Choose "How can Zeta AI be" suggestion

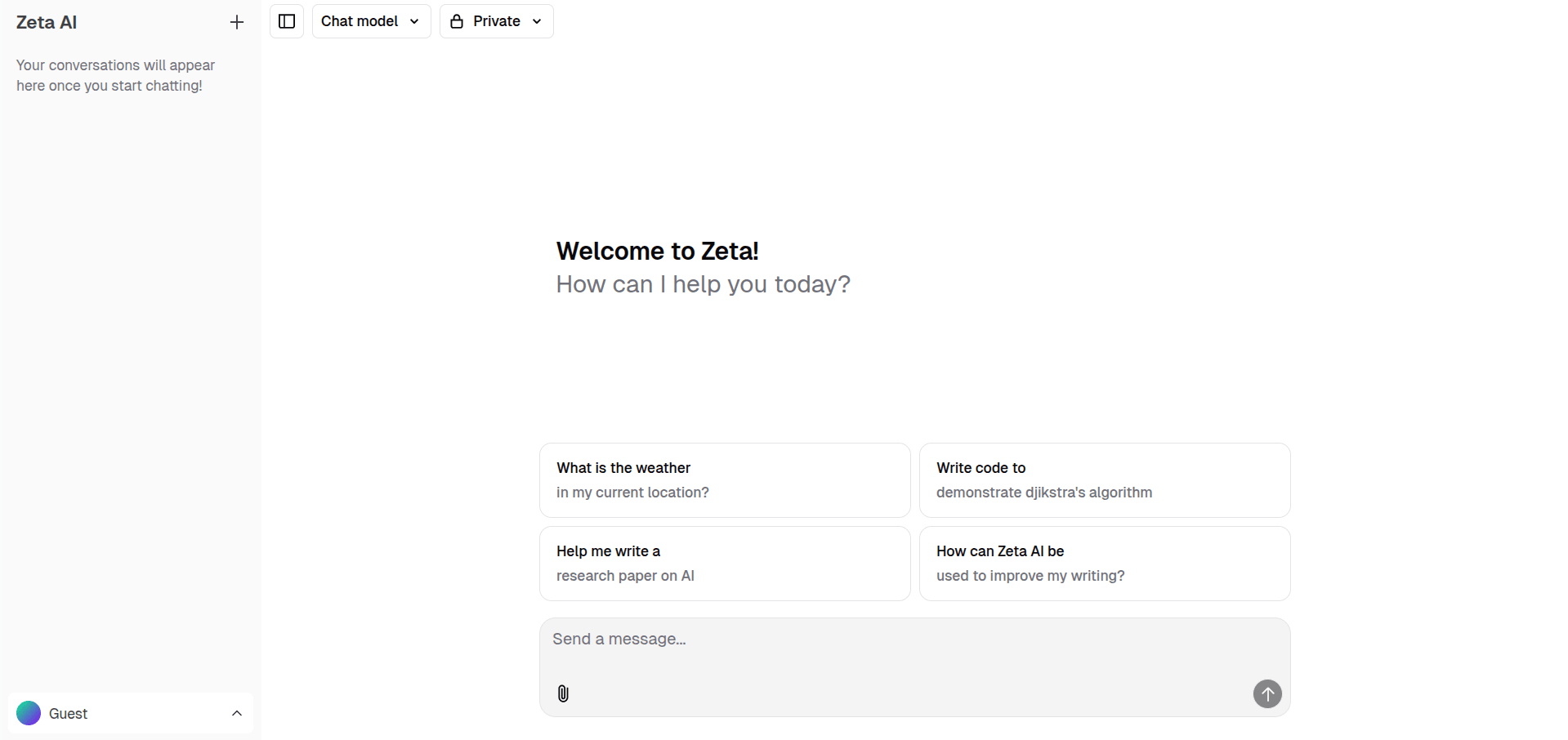pos(1105,564)
